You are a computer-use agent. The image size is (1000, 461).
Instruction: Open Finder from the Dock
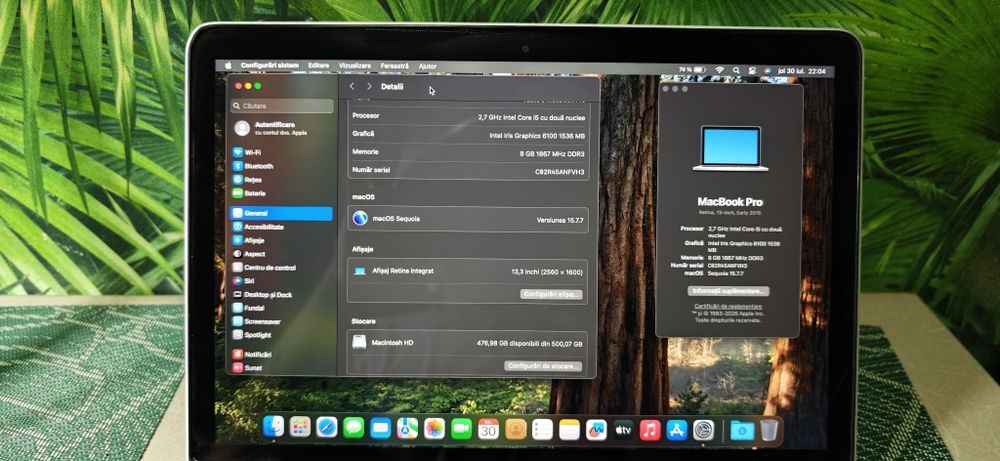click(x=273, y=427)
